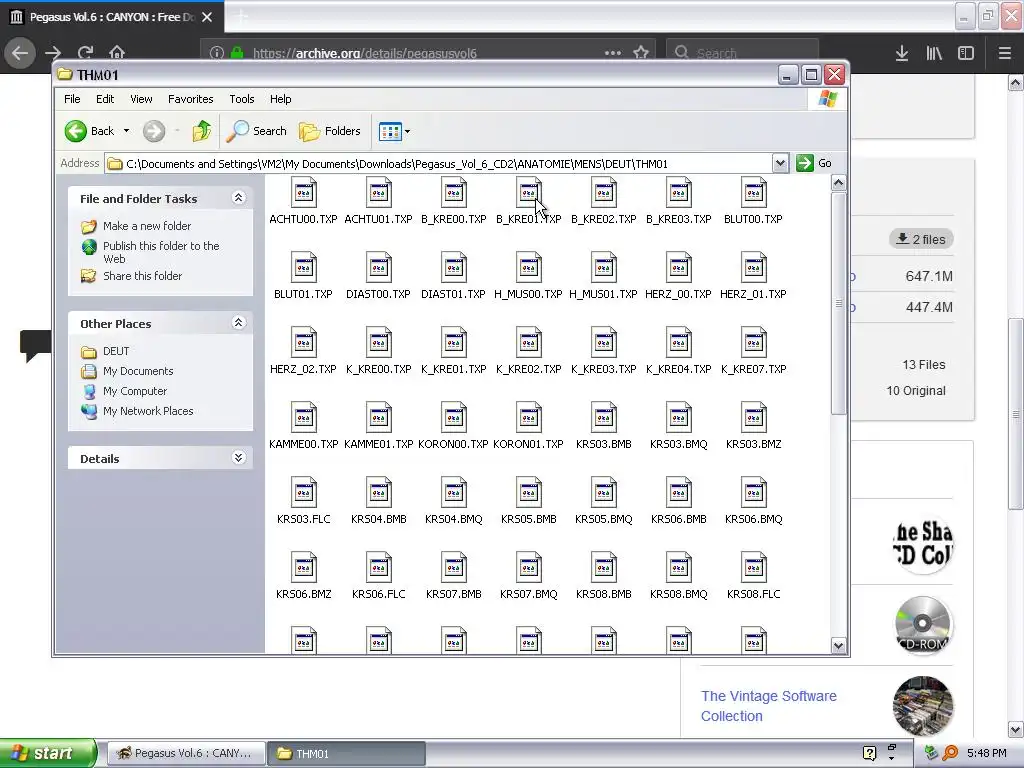Screen dimensions: 1024x768
Task: Select the B_KRE00.TXP file icon
Action: 454,193
